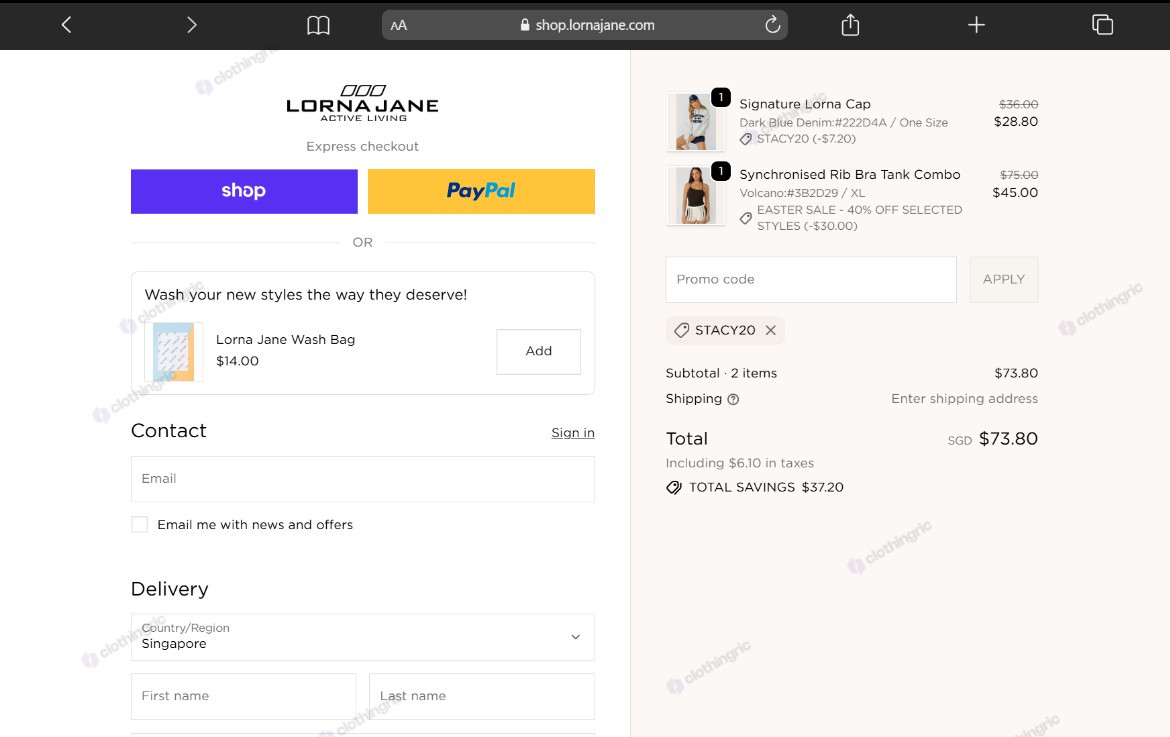Image resolution: width=1170 pixels, height=737 pixels.
Task: Click the 'Wash your new styles' heading
Action: point(306,295)
